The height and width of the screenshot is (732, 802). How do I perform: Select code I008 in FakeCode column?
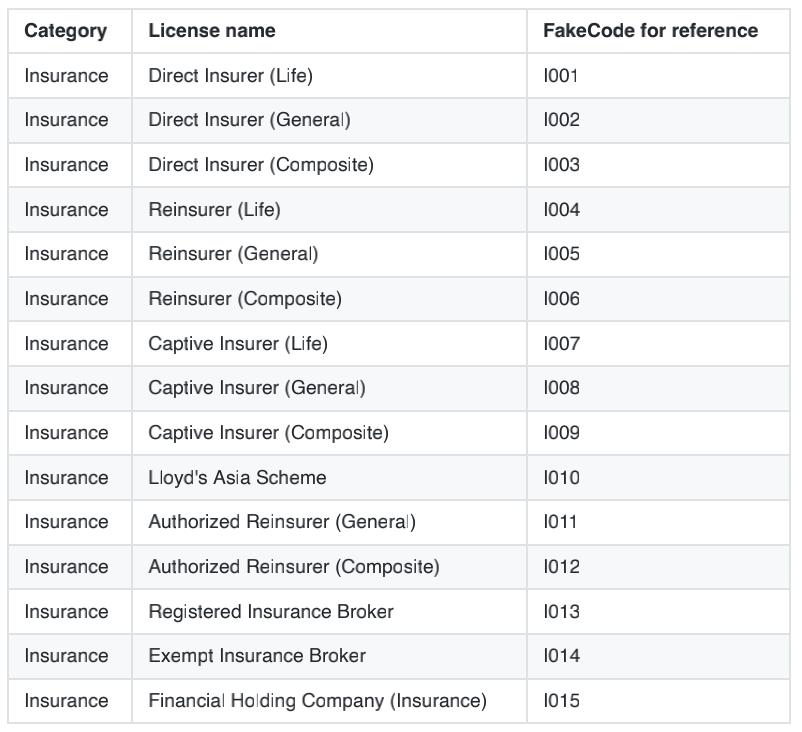(561, 388)
